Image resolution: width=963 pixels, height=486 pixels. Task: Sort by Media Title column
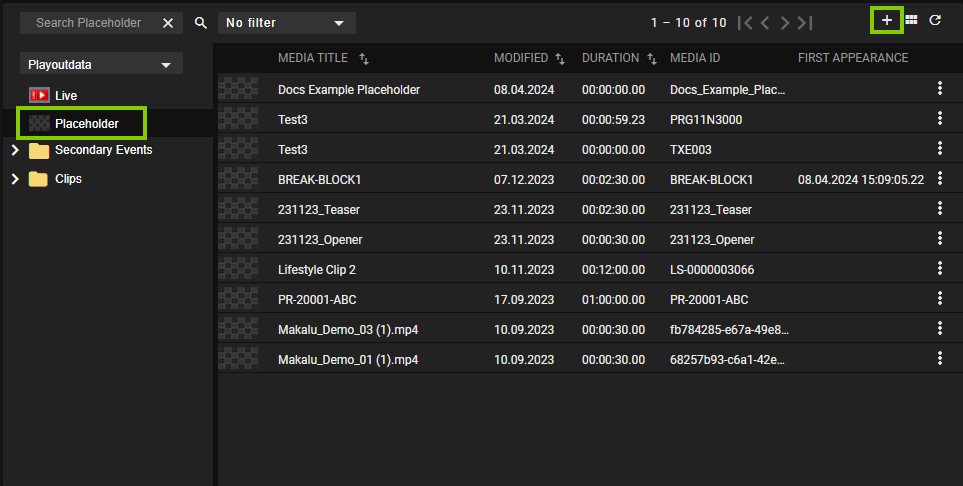click(364, 59)
